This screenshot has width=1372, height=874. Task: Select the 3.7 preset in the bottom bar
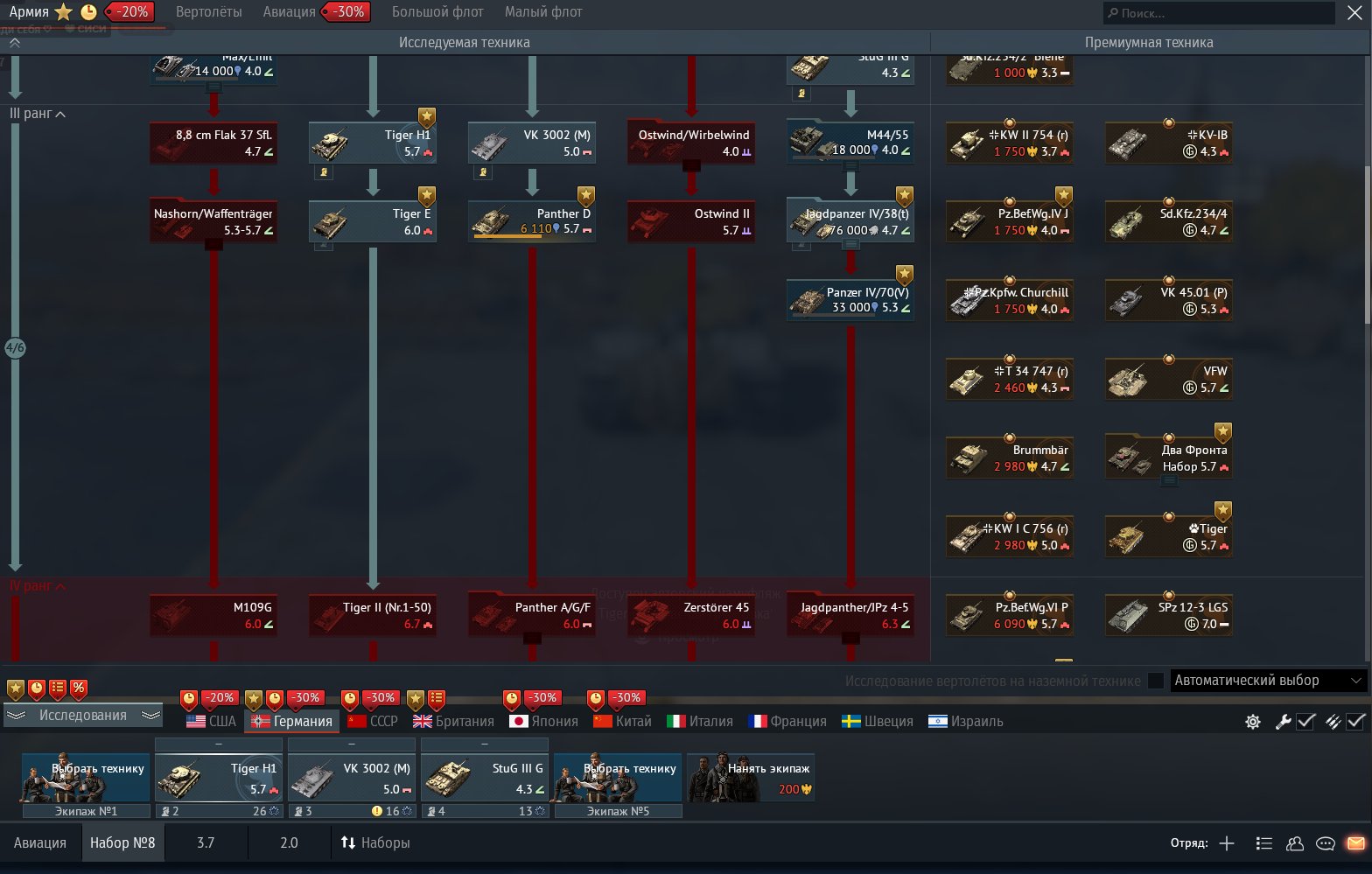[x=206, y=843]
